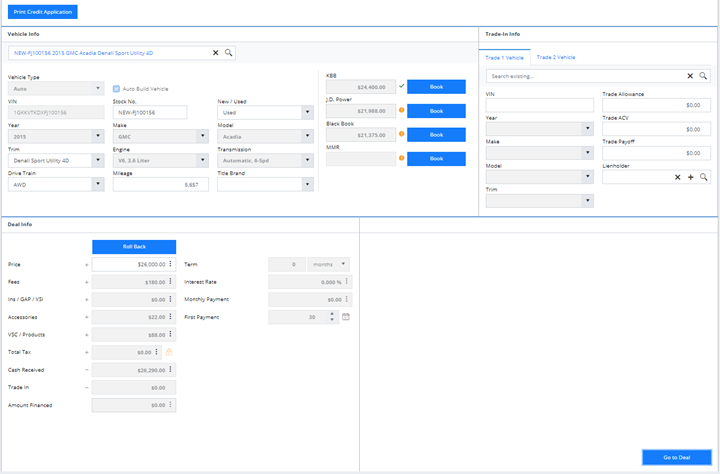The width and height of the screenshot is (720, 474).
Task: Open vehicle Model dropdown showing Acadia
Action: [308, 136]
